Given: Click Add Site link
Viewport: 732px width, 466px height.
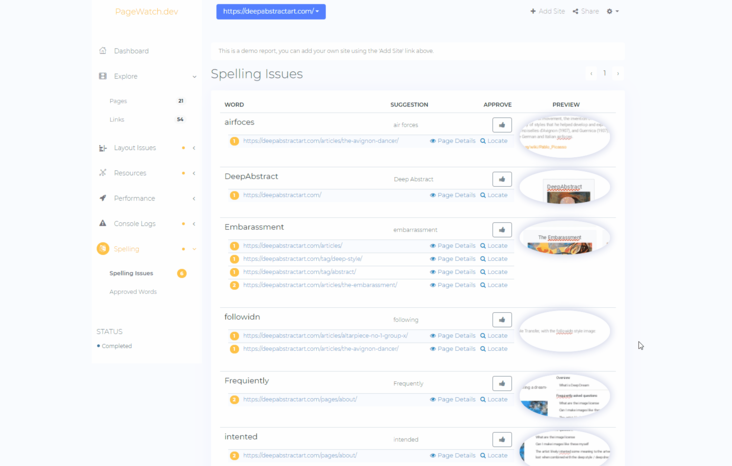Looking at the screenshot, I should pyautogui.click(x=548, y=11).
